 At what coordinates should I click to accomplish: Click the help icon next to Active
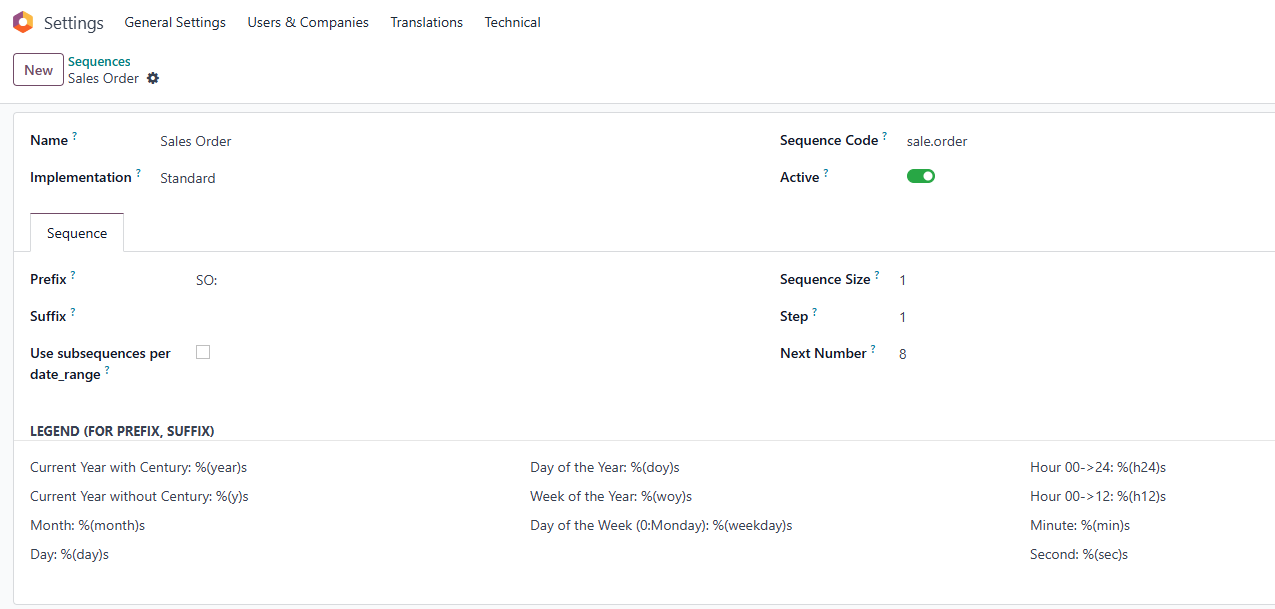[825, 173]
